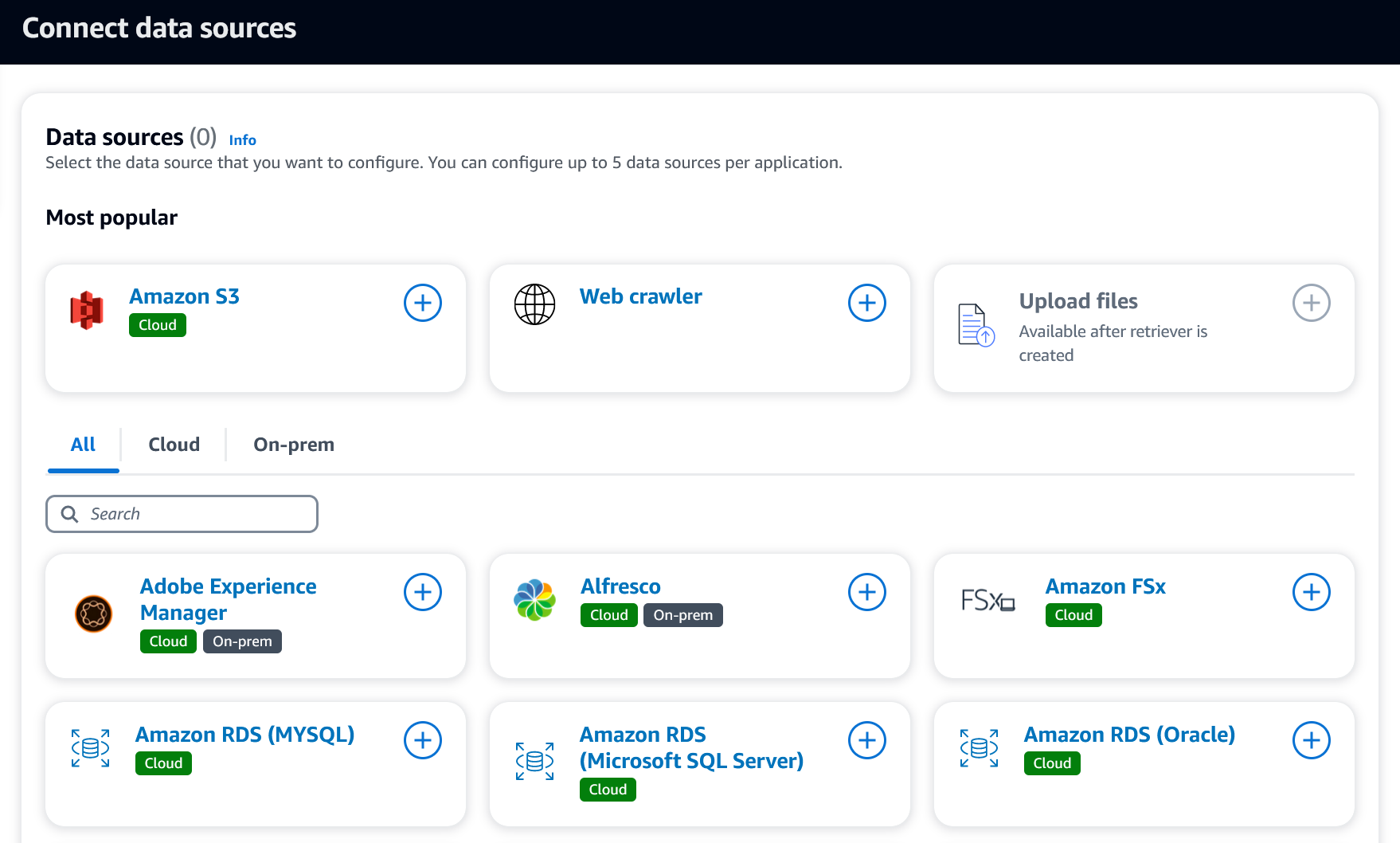
Task: Add Amazon RDS (Microsoft SQL Server) plus icon
Action: tap(867, 740)
